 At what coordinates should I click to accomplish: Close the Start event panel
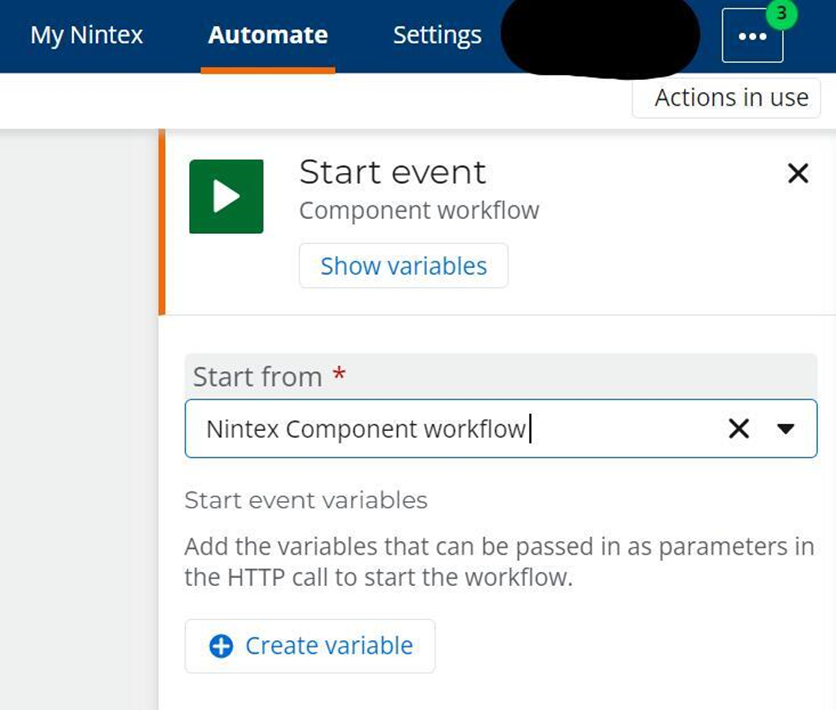coord(798,173)
